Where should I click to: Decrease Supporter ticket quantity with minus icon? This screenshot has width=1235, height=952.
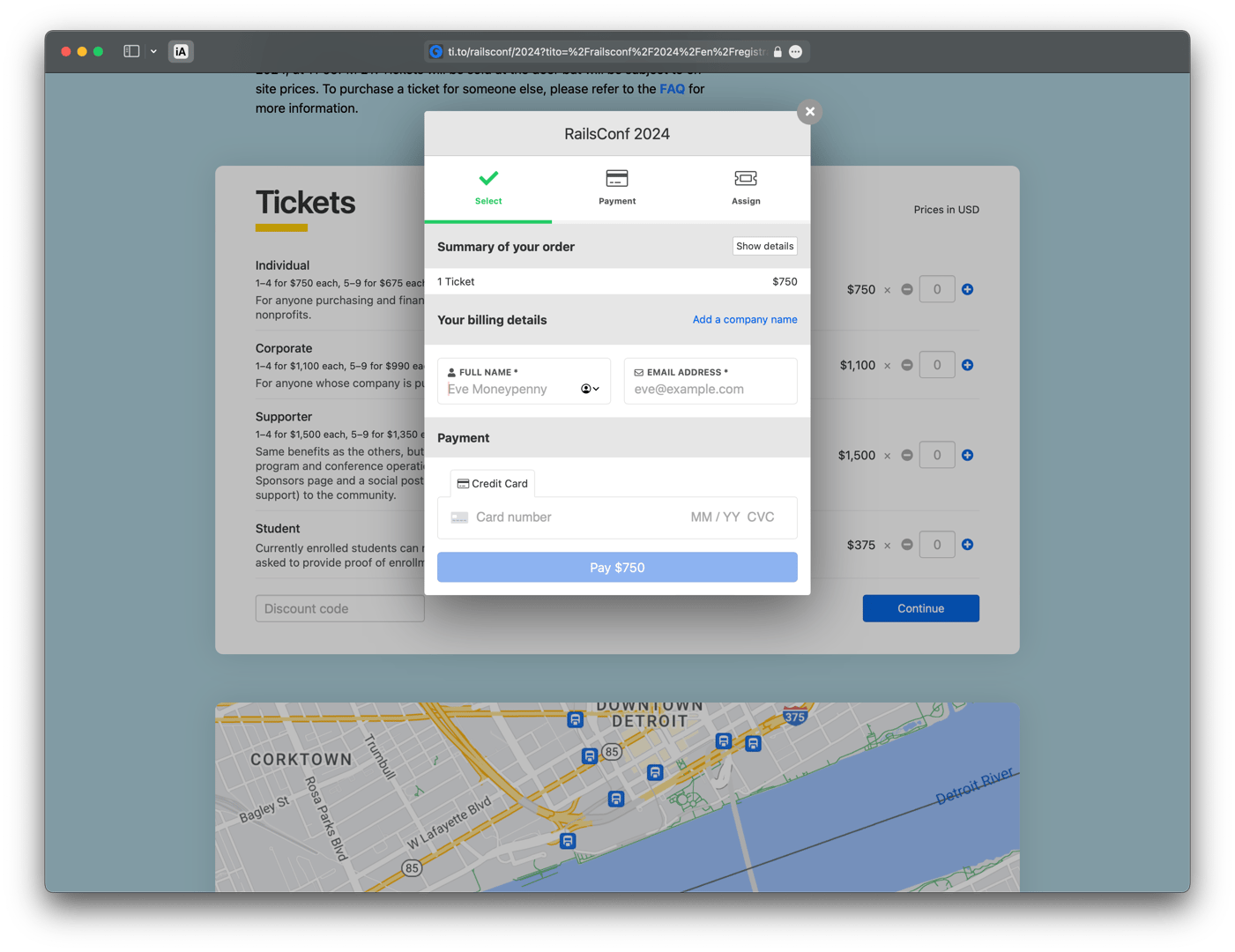pyautogui.click(x=907, y=455)
